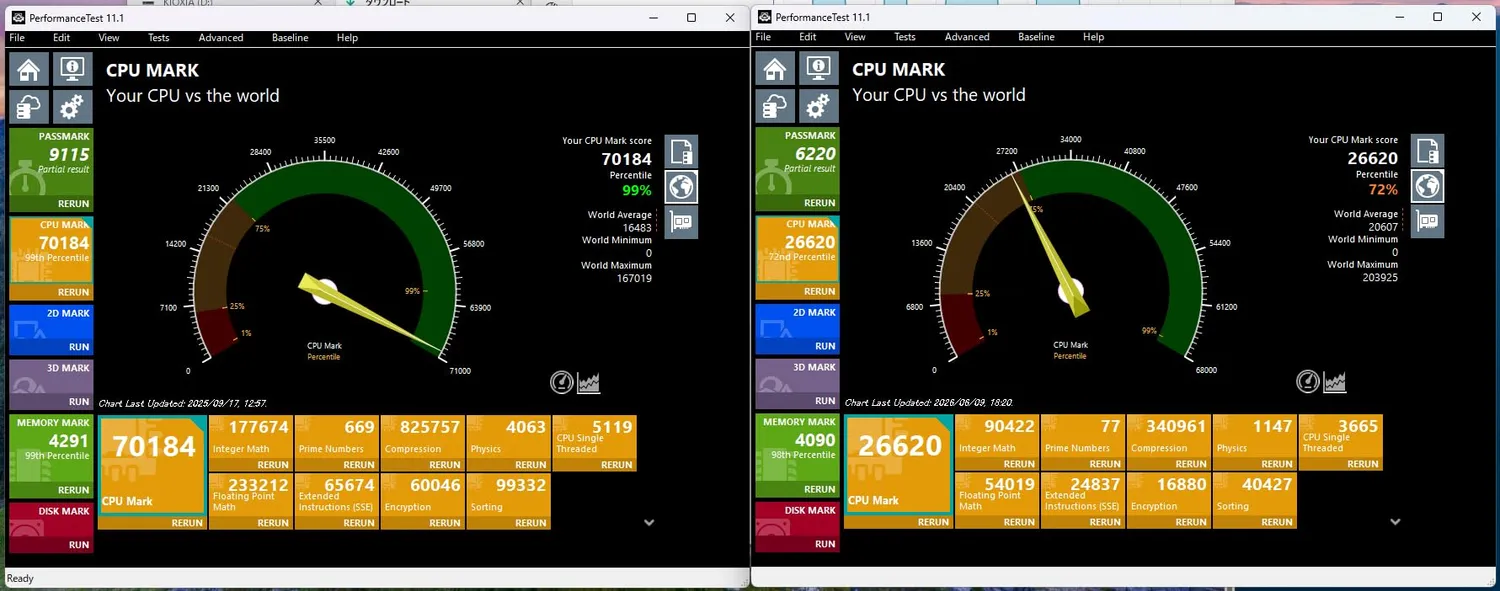Open the Baseline menu in the 26620-score window
Viewport: 1500px width, 591px height.
coord(1036,37)
